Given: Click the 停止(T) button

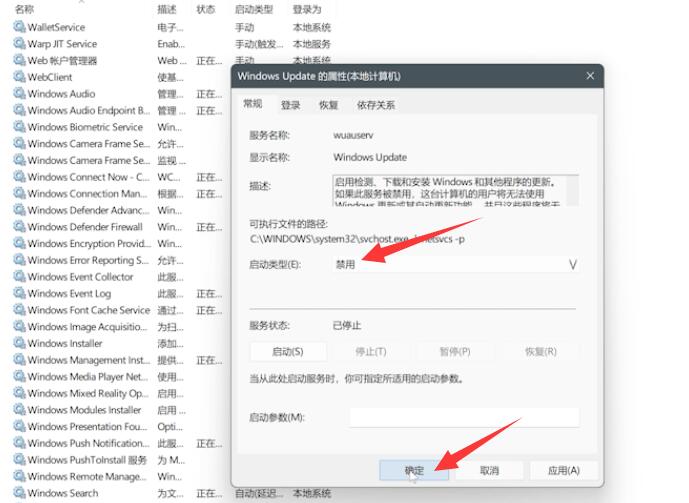Looking at the screenshot, I should tap(371, 351).
